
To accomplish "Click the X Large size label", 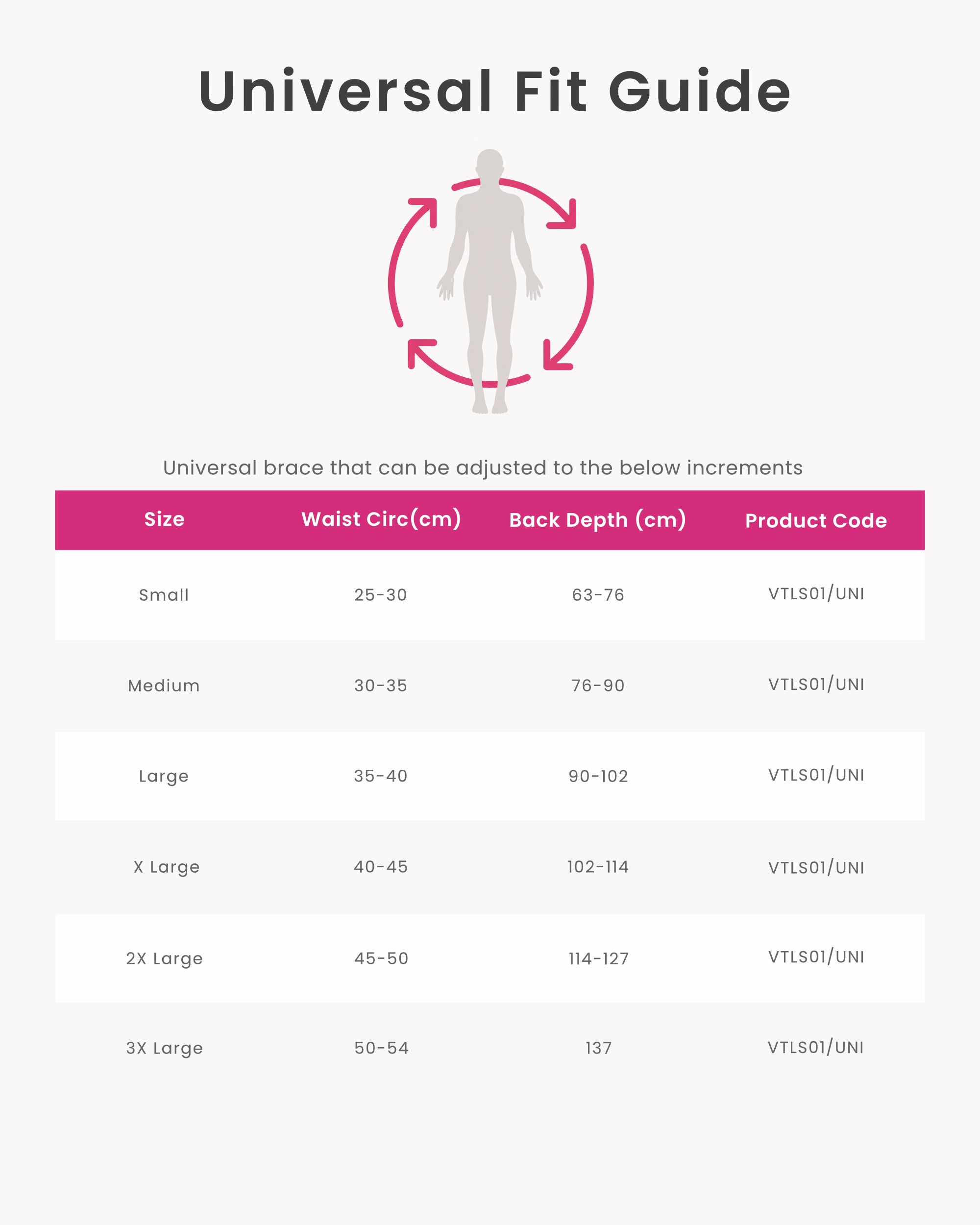I will pyautogui.click(x=167, y=868).
